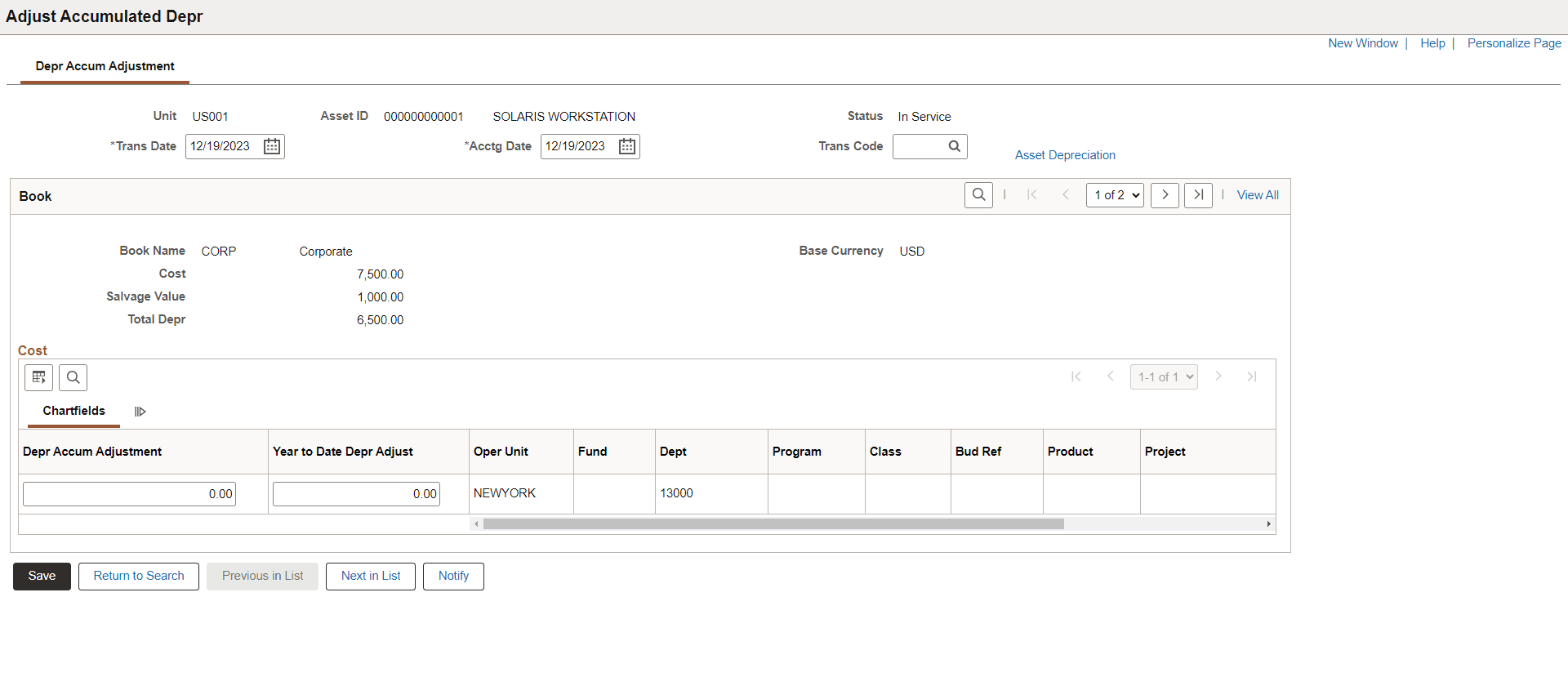This screenshot has width=1568, height=677.
Task: Open the Cost grid personalize icon
Action: (39, 377)
